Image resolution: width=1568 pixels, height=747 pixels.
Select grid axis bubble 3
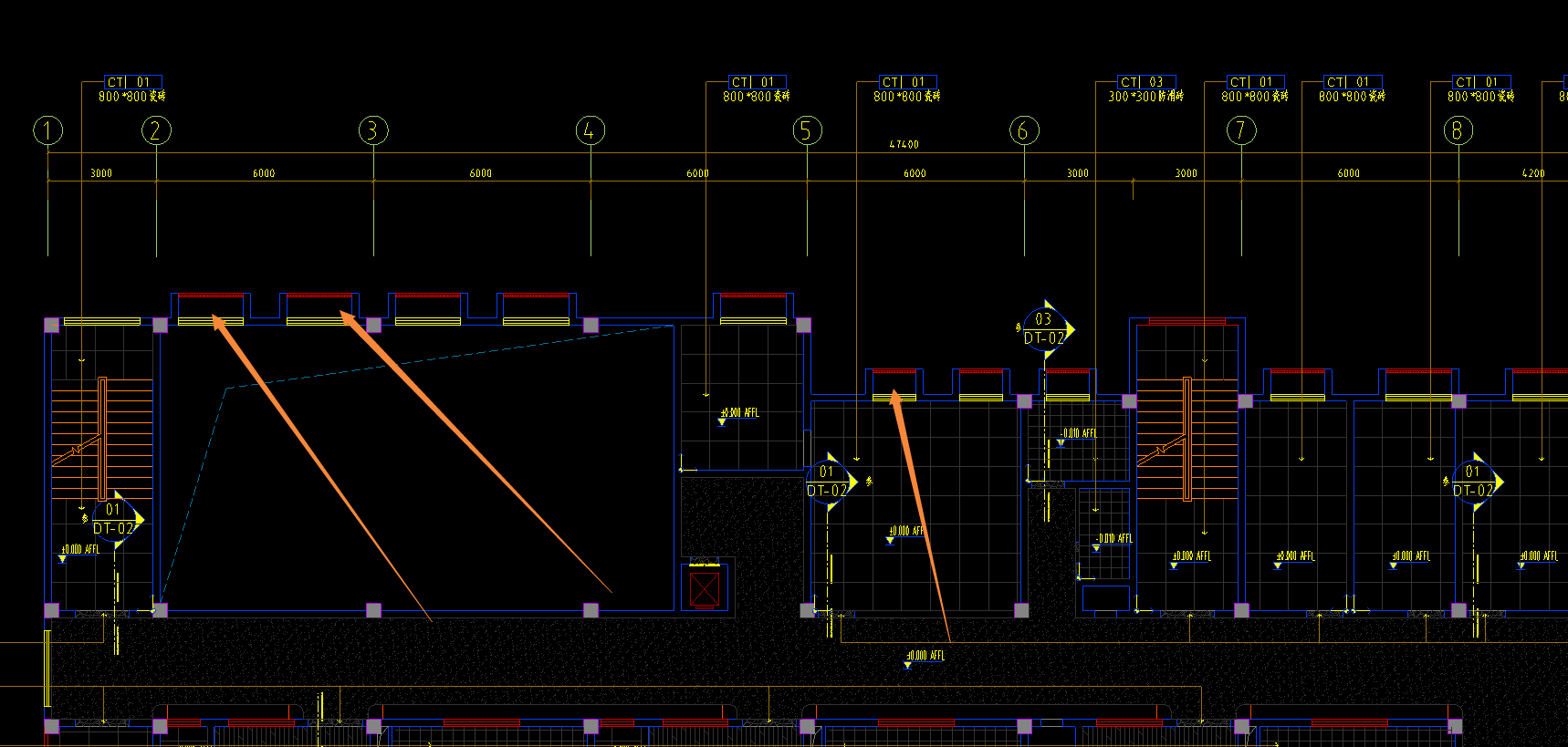(373, 130)
